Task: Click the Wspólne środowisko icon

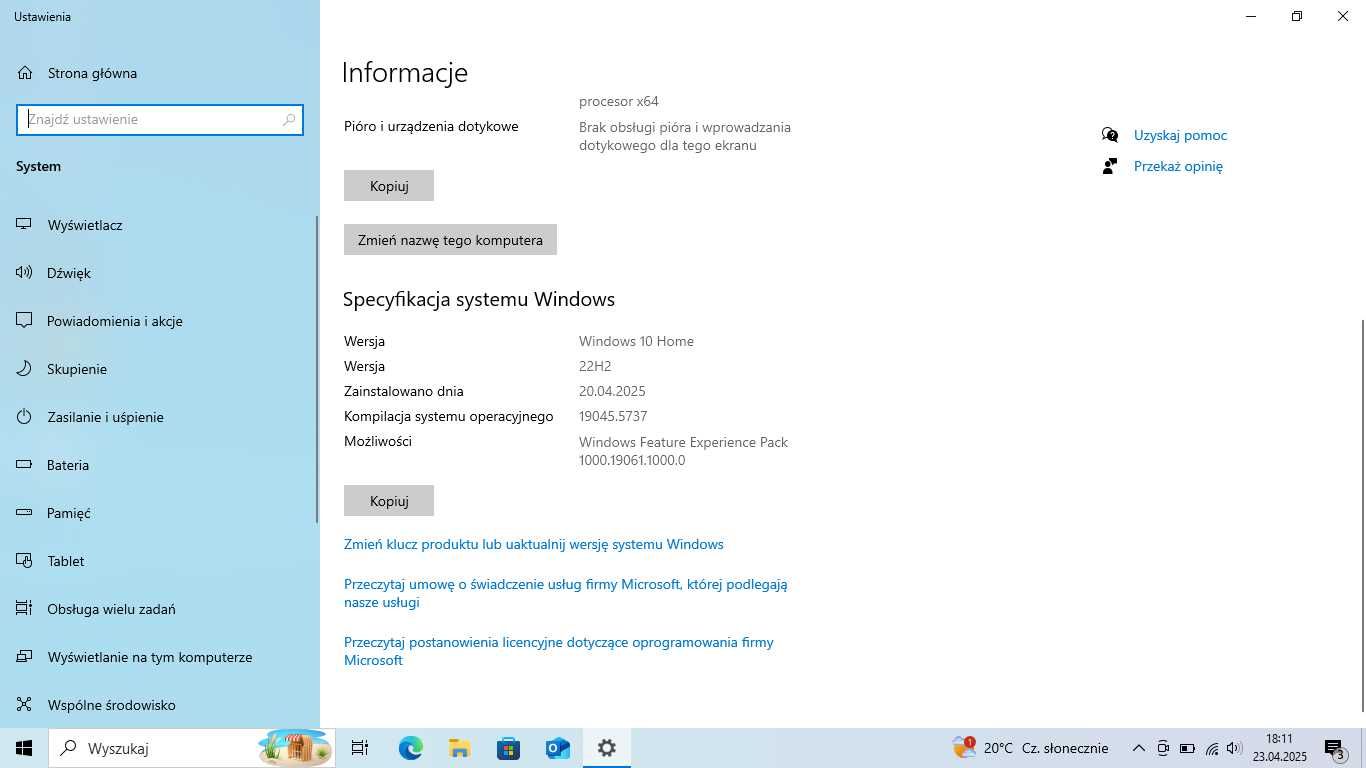Action: pyautogui.click(x=25, y=705)
